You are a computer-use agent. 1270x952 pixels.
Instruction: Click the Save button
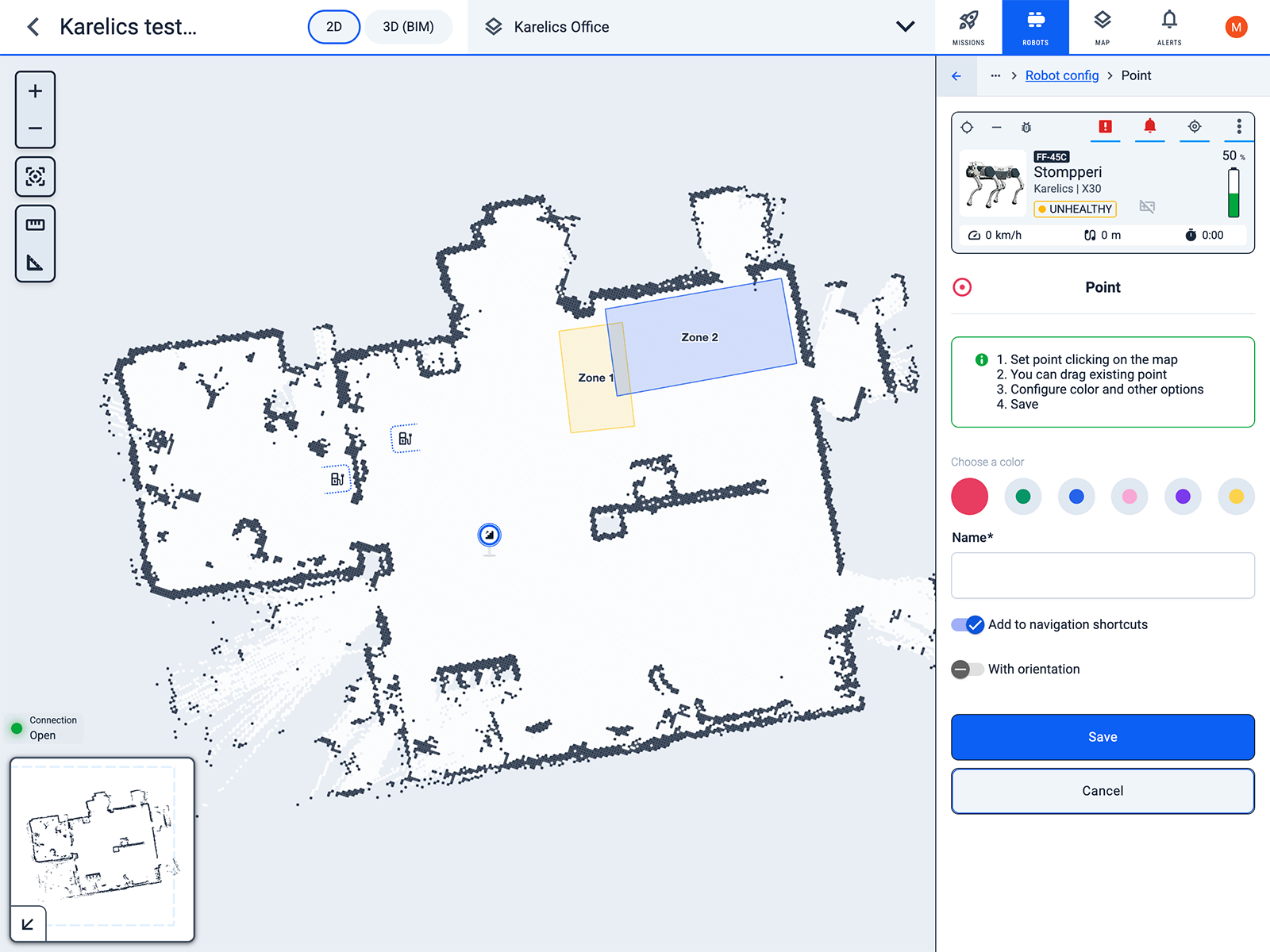(1103, 737)
